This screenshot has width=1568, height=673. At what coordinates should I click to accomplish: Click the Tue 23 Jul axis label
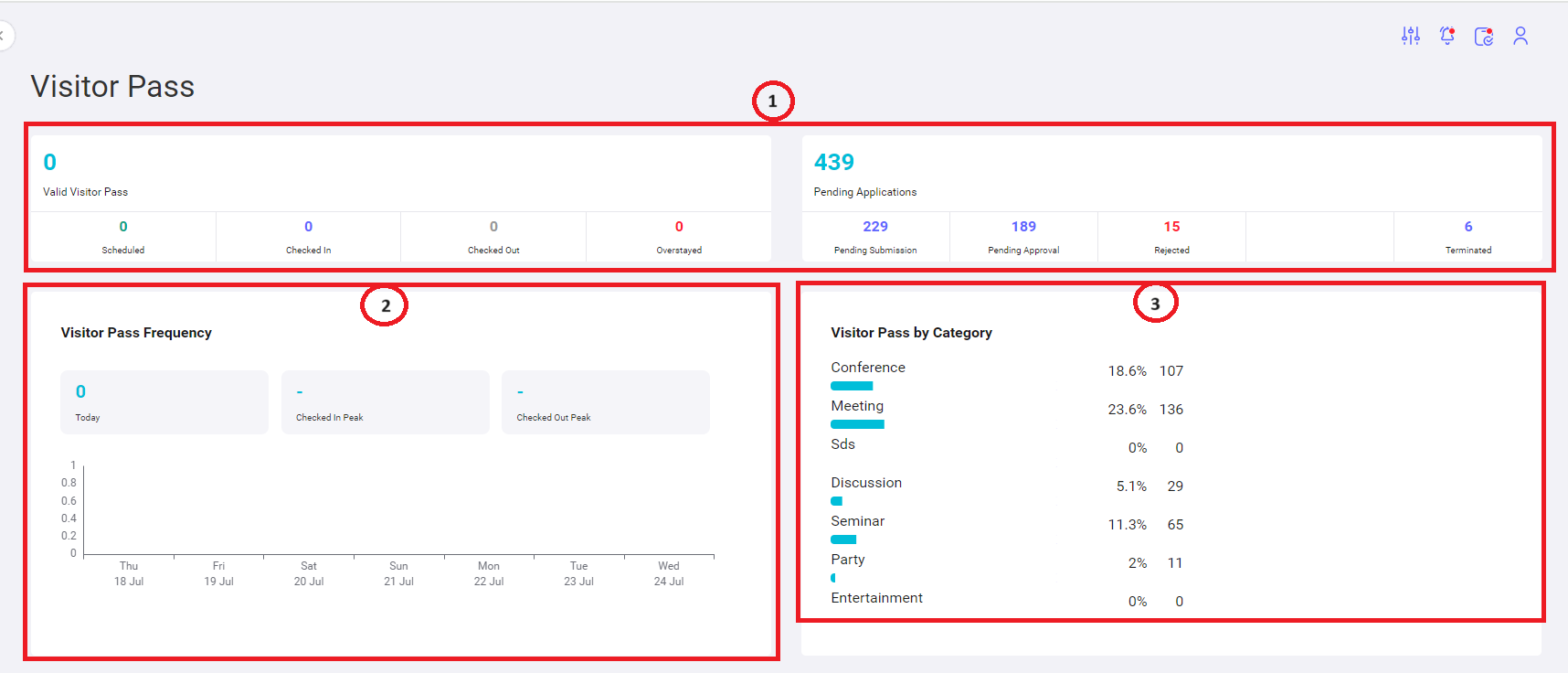tap(578, 573)
